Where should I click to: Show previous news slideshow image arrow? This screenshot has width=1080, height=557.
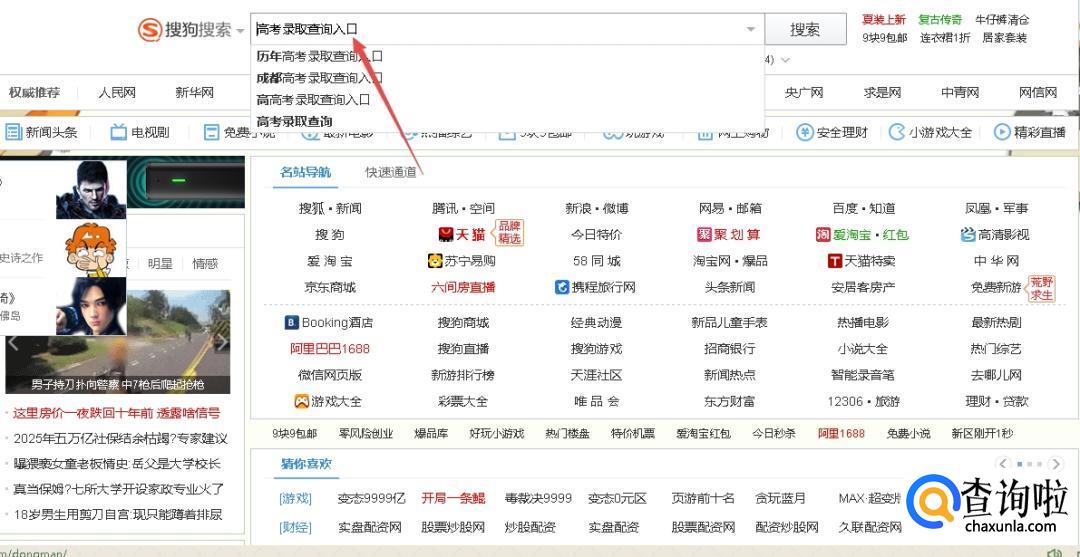coord(12,341)
